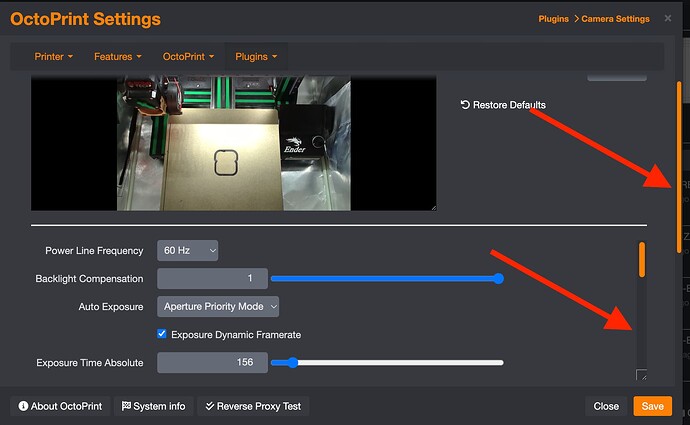
Task: Click Exposure Time Absolute slider handle
Action: click(293, 363)
